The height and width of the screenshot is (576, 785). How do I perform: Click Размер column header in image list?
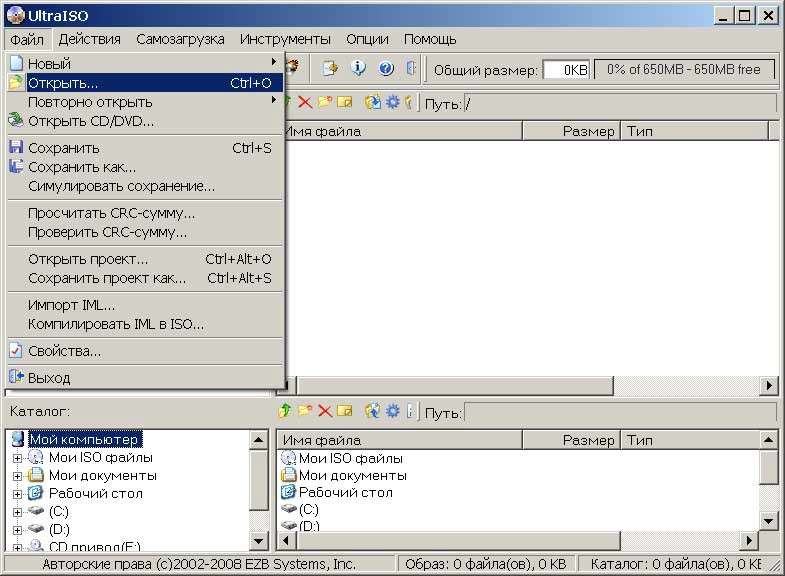pos(571,131)
